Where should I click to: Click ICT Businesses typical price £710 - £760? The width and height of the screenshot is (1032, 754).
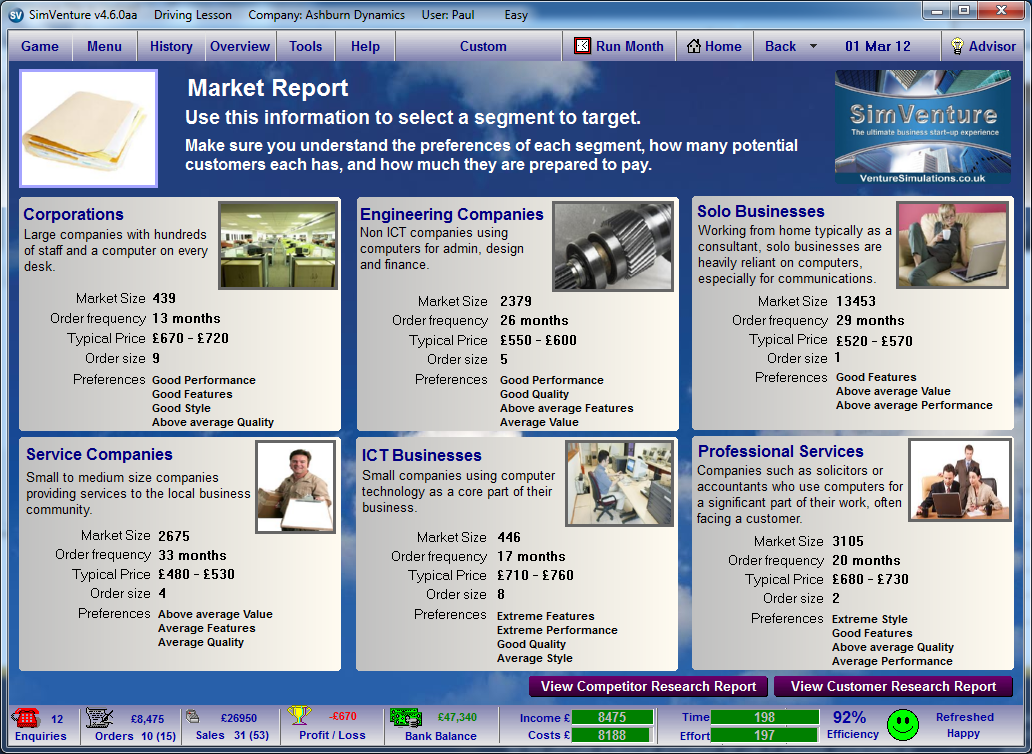pyautogui.click(x=535, y=575)
